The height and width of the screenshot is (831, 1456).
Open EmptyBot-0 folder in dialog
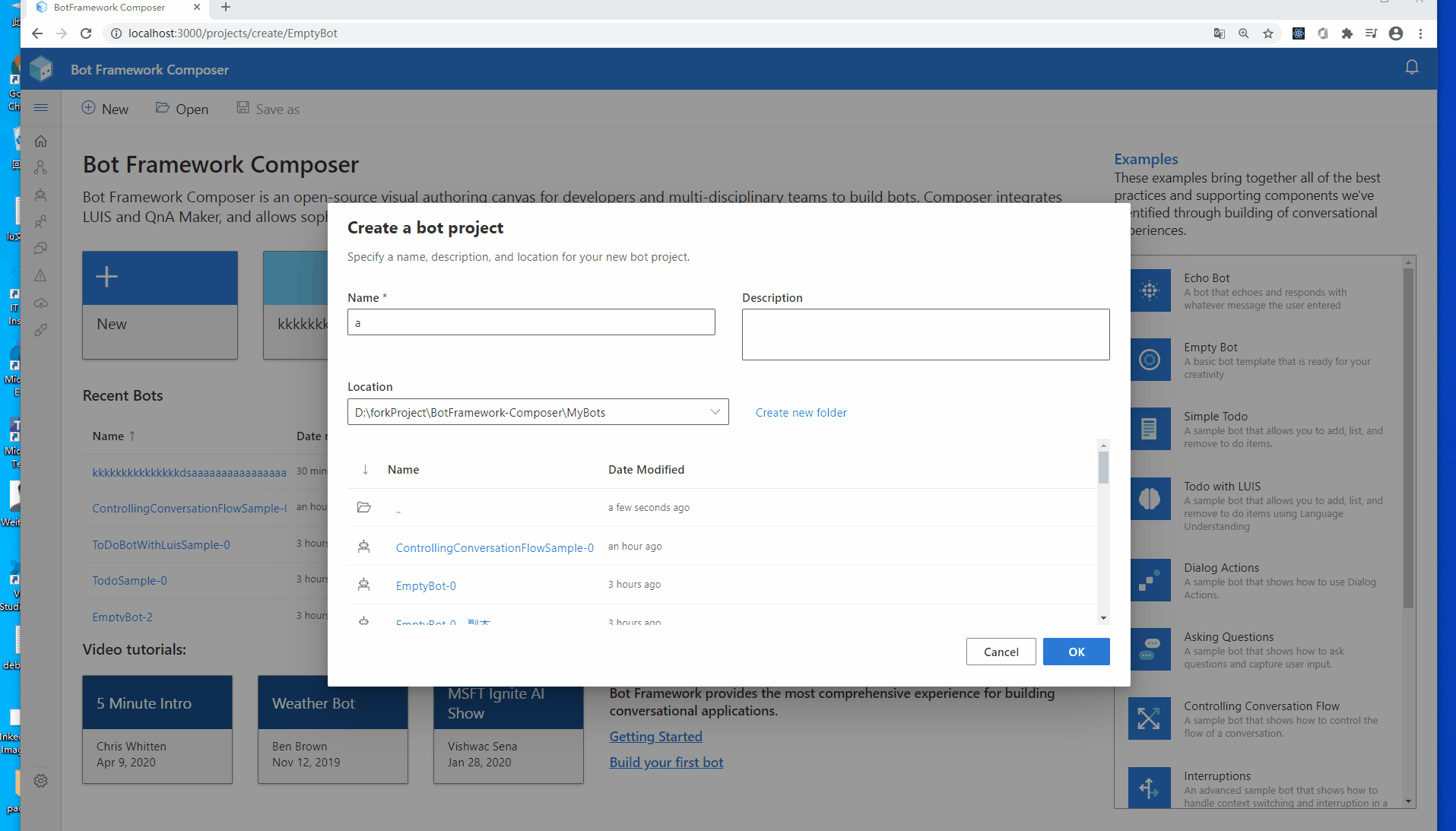point(426,585)
